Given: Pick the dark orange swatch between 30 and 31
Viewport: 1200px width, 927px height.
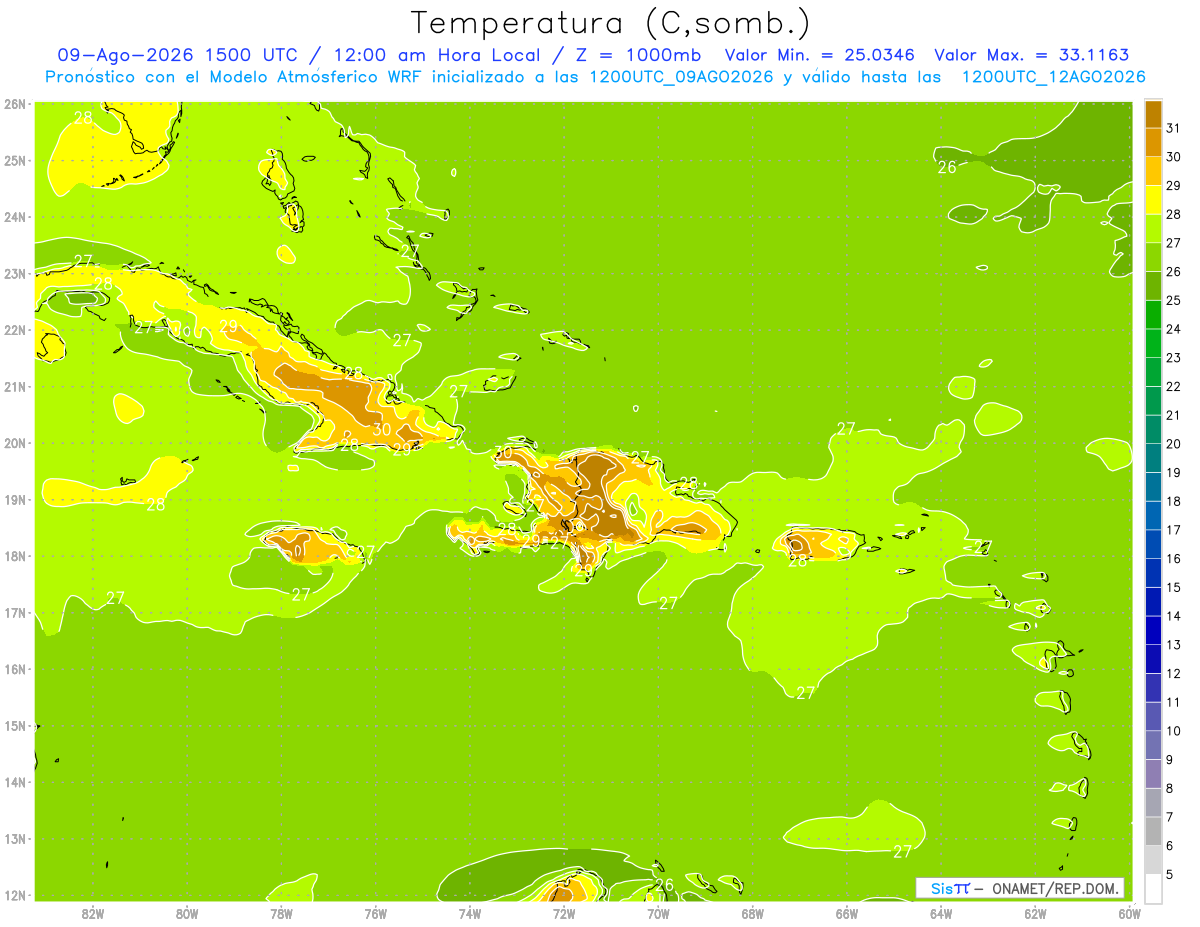Looking at the screenshot, I should click(x=1153, y=142).
